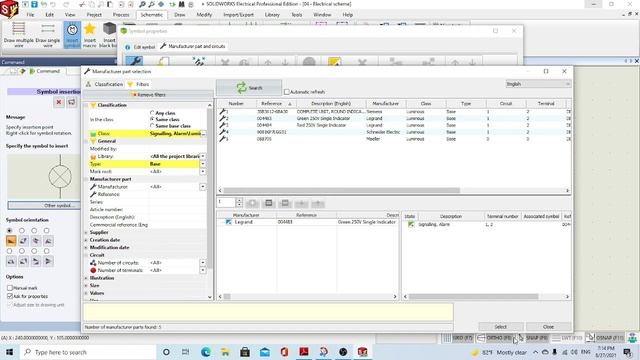640x360 pixels.
Task: Click second icon in selected parts toolbar
Action: [269, 203]
